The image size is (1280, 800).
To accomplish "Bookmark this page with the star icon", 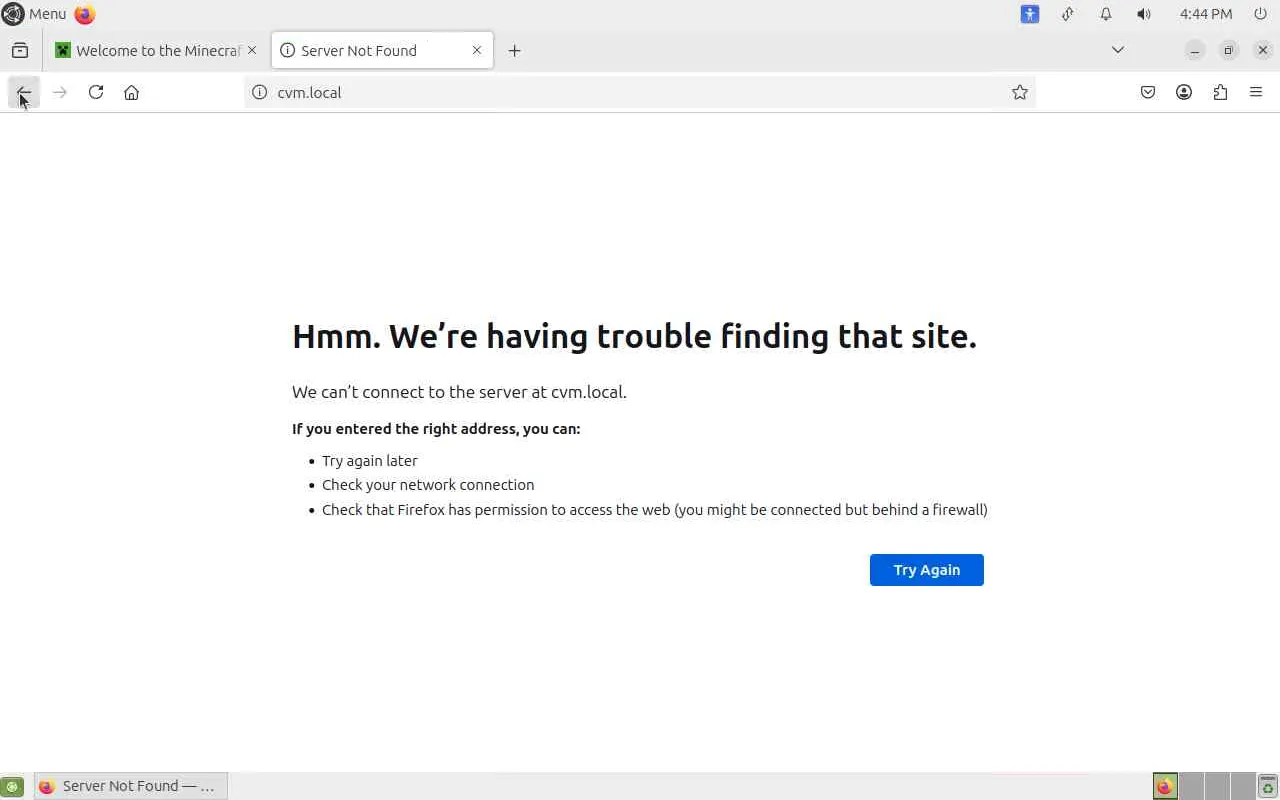I will coord(1019,92).
